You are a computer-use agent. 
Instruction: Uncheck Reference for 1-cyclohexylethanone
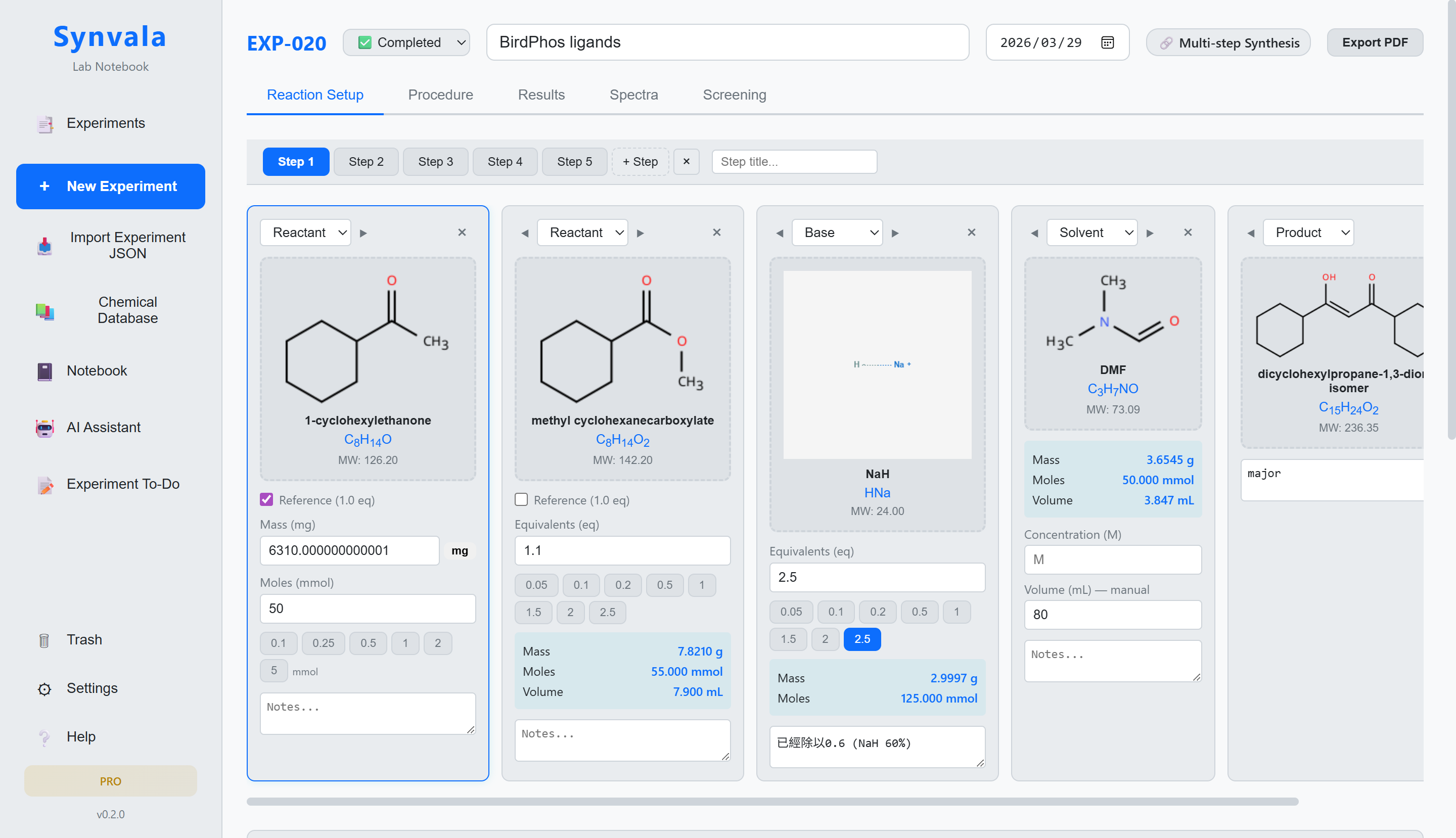click(266, 499)
